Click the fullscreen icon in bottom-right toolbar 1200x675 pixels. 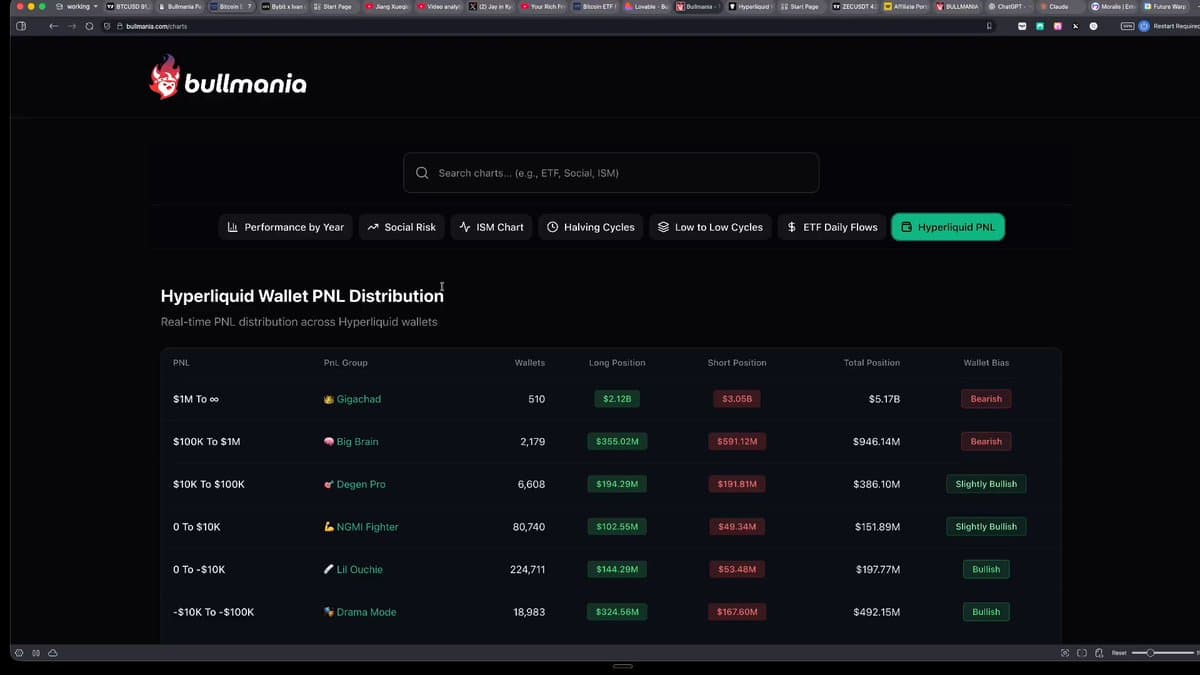[1082, 652]
